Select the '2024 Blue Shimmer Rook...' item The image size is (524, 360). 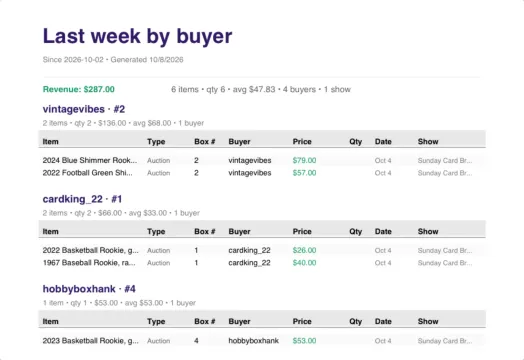pyautogui.click(x=90, y=160)
